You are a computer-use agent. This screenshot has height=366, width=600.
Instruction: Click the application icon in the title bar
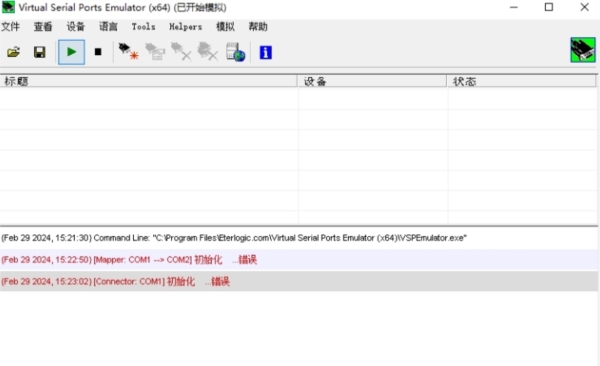pos(8,7)
